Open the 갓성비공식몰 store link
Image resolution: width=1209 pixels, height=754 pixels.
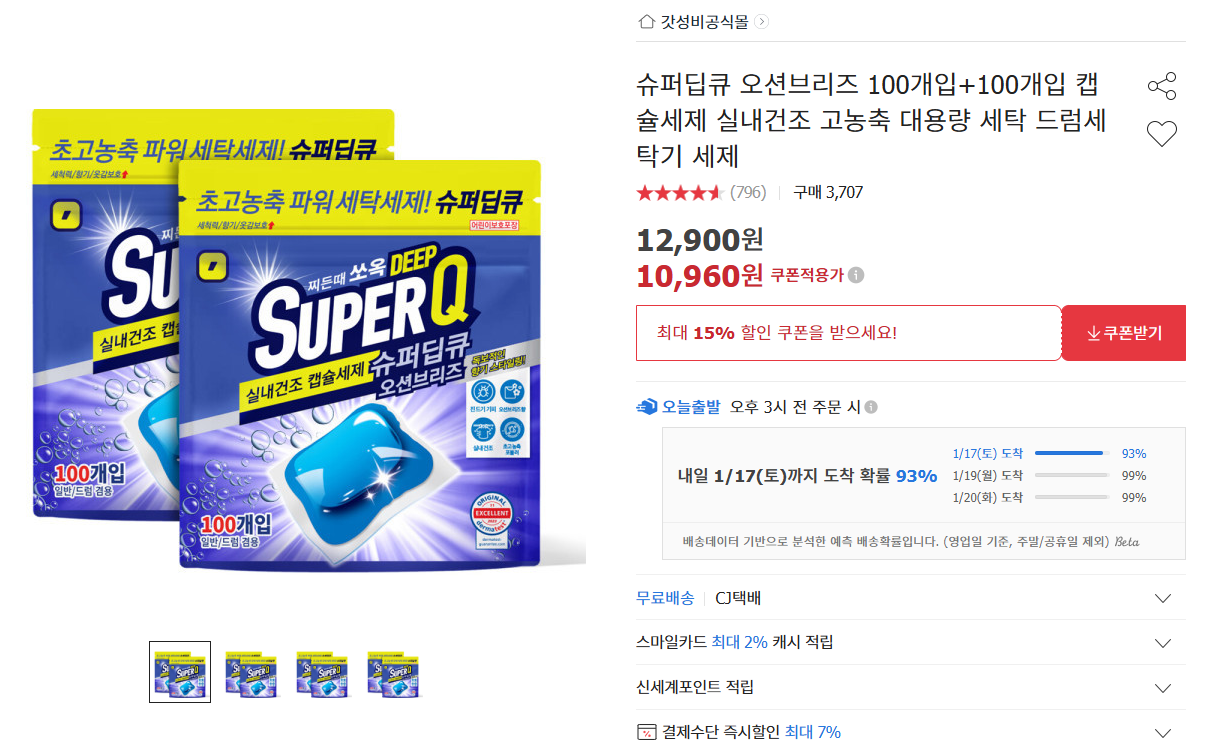[704, 21]
